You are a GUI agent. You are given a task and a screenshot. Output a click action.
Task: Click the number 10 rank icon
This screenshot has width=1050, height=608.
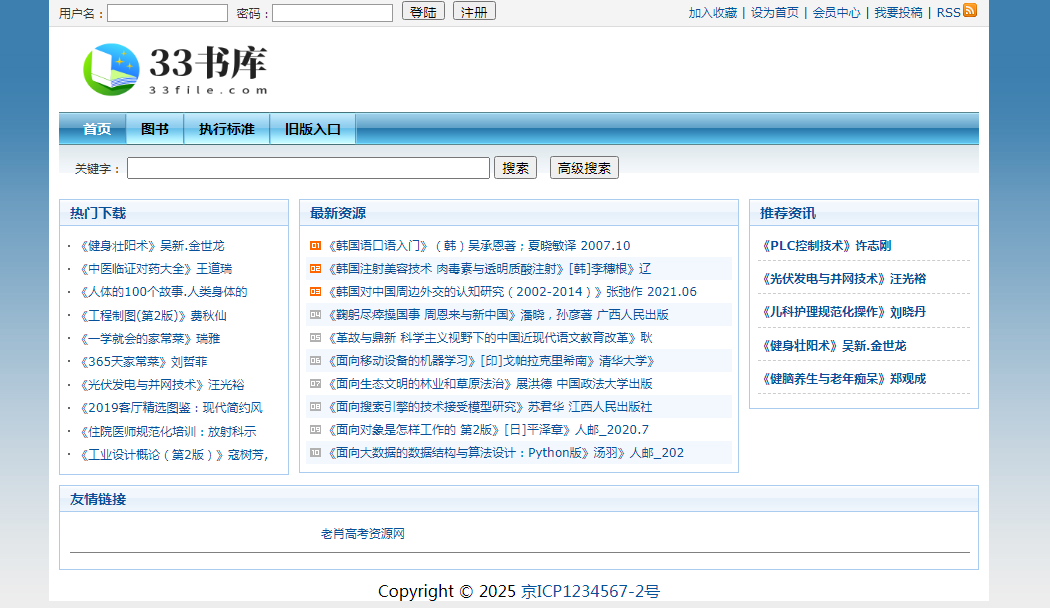pos(315,453)
